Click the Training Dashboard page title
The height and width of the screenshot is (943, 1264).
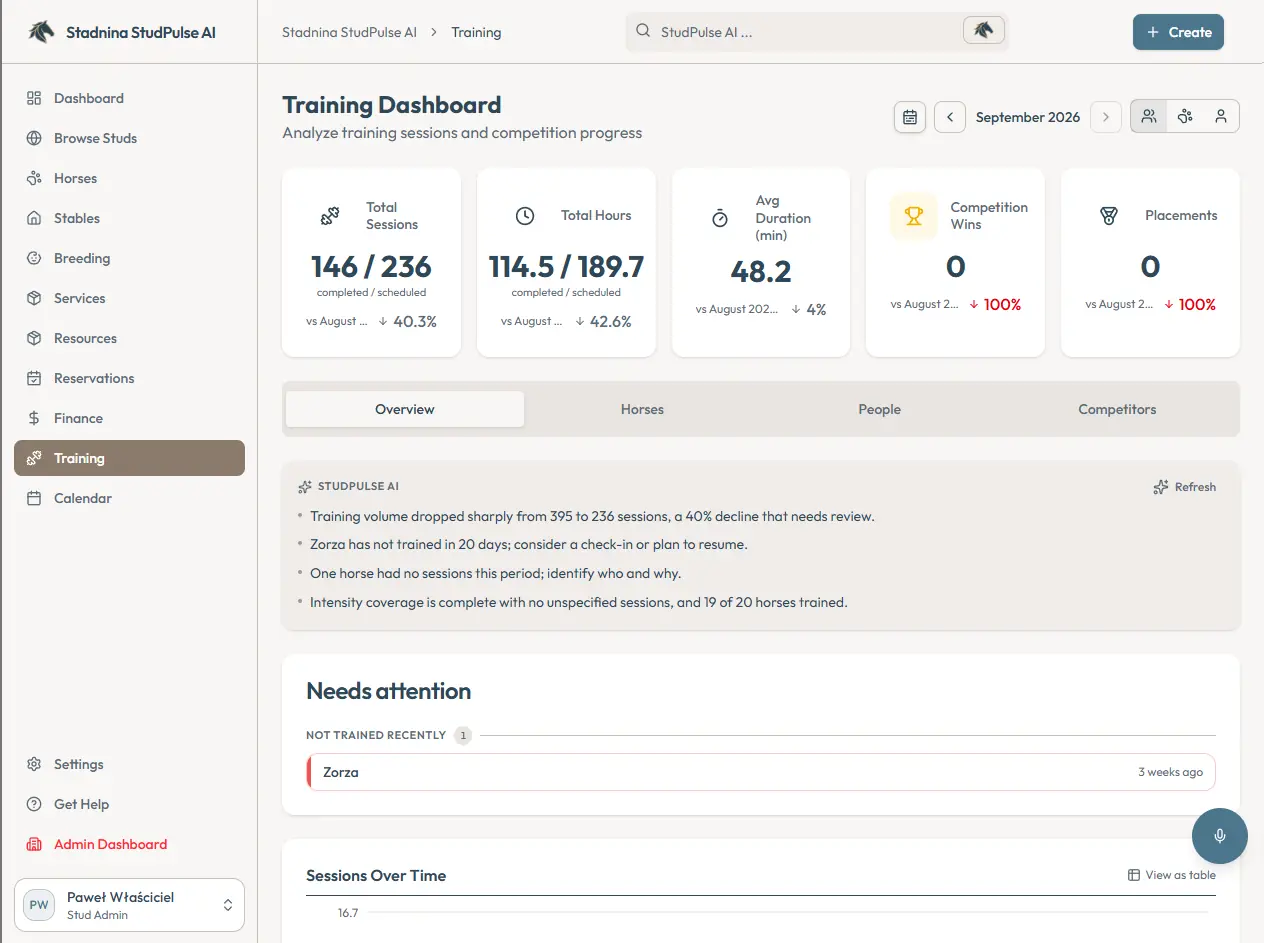coord(392,105)
